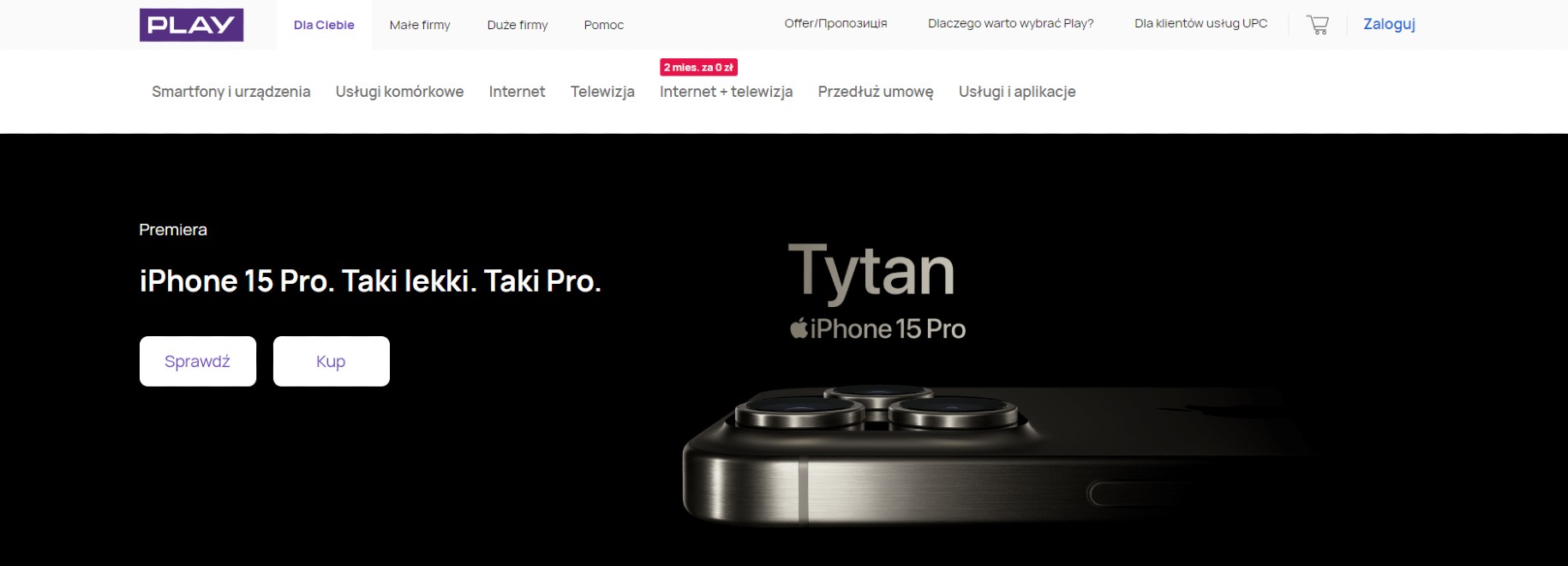Open 'Dla klientów usług UPC' link

[x=1200, y=23]
